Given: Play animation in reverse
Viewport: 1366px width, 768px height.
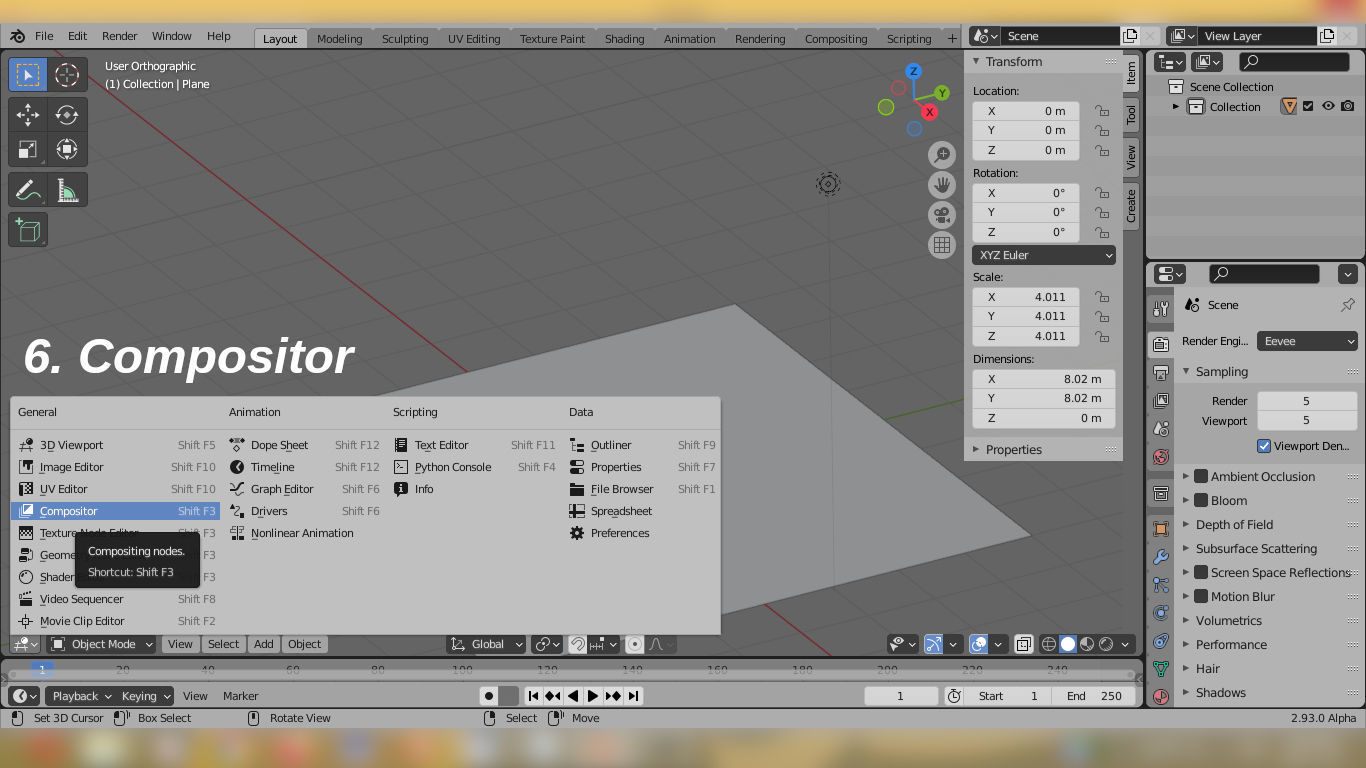Looking at the screenshot, I should [x=573, y=696].
